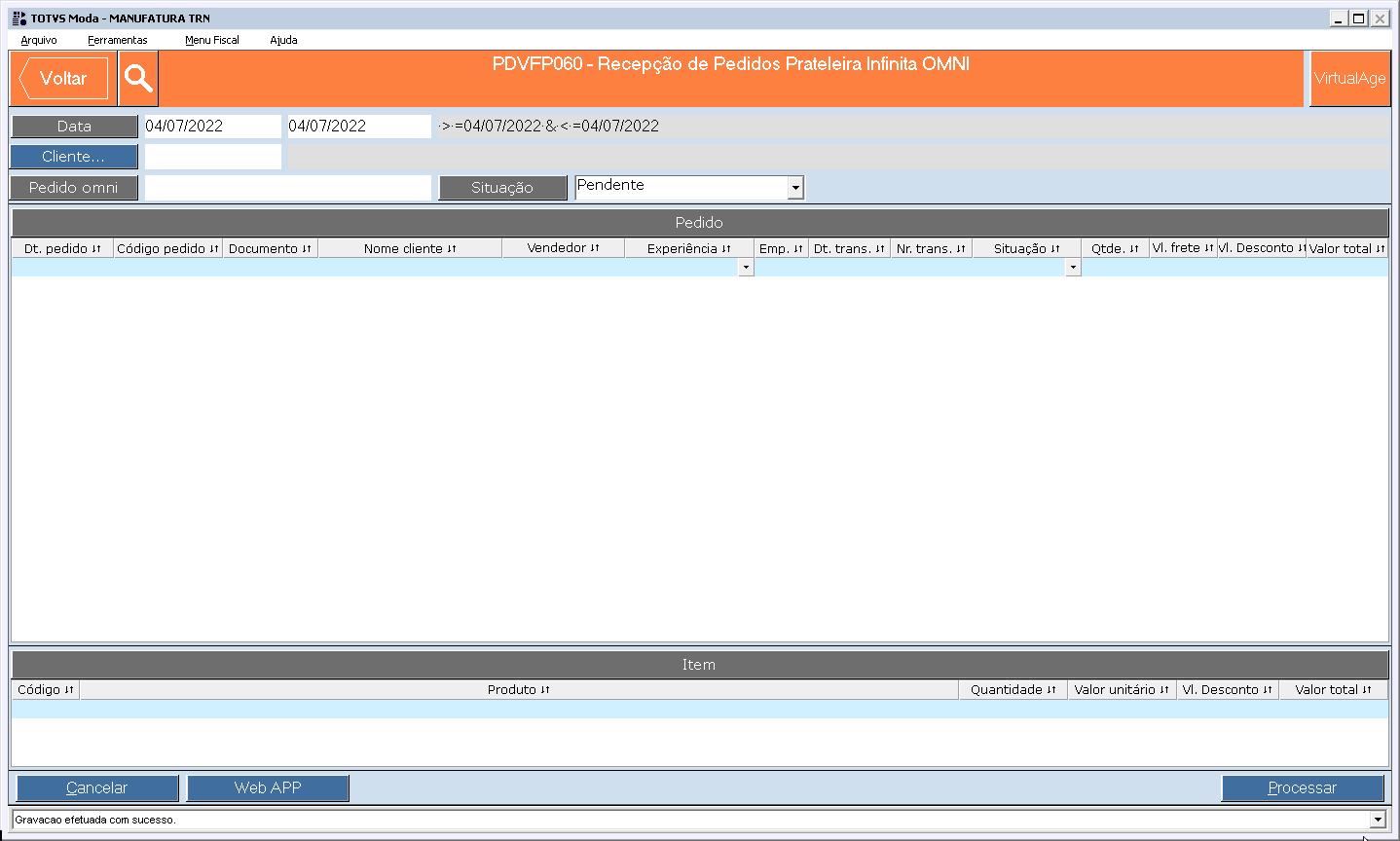This screenshot has width=1400, height=841.
Task: Sort by Documento column
Action: pos(271,249)
